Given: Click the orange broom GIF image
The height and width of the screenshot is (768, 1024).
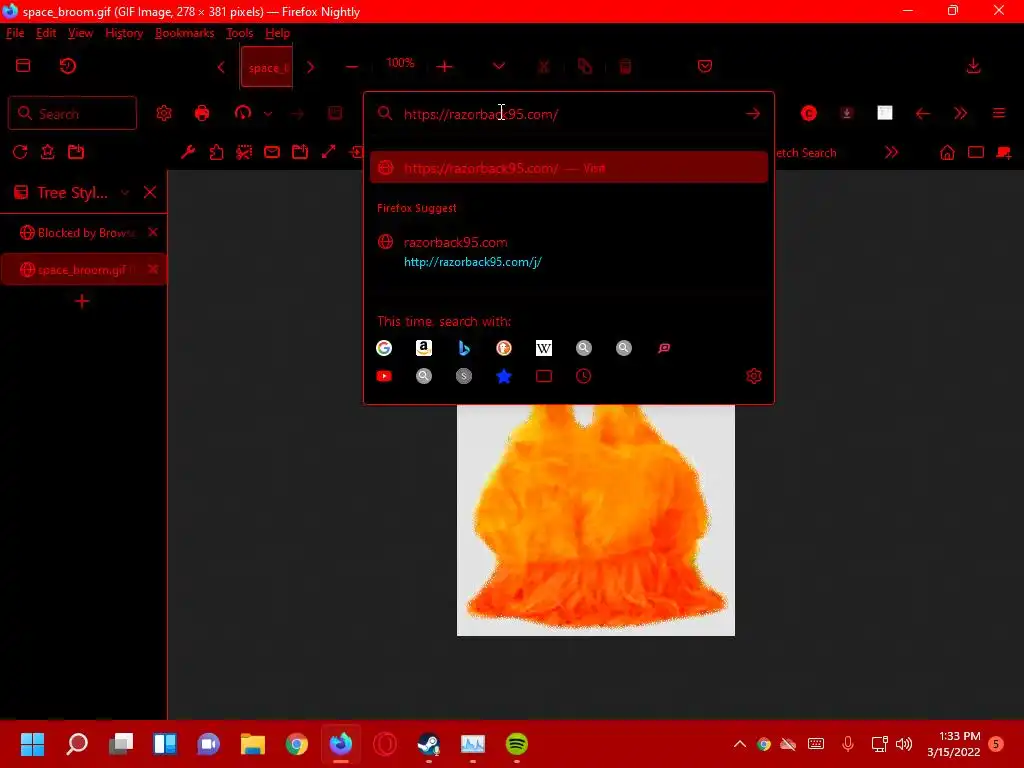Looking at the screenshot, I should pos(596,520).
